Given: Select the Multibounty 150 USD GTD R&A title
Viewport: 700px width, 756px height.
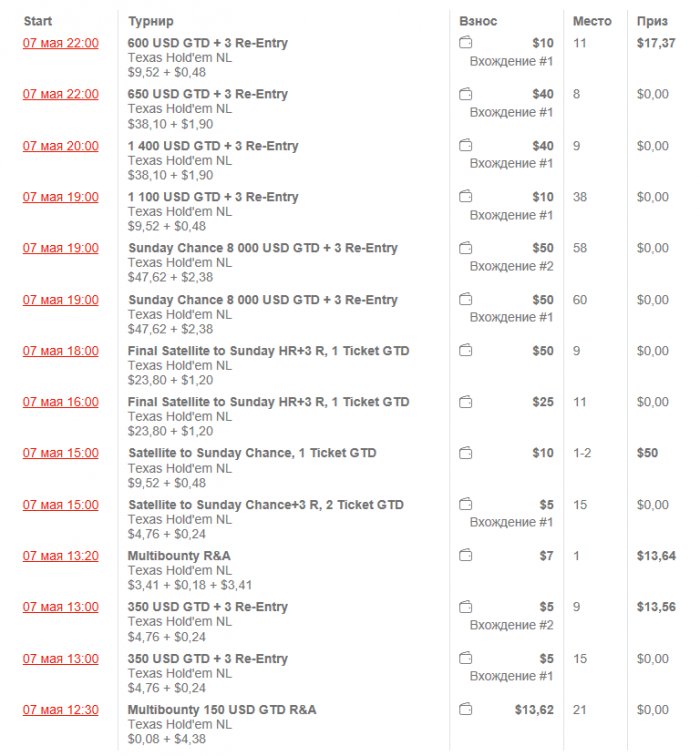Looking at the screenshot, I should [x=222, y=710].
